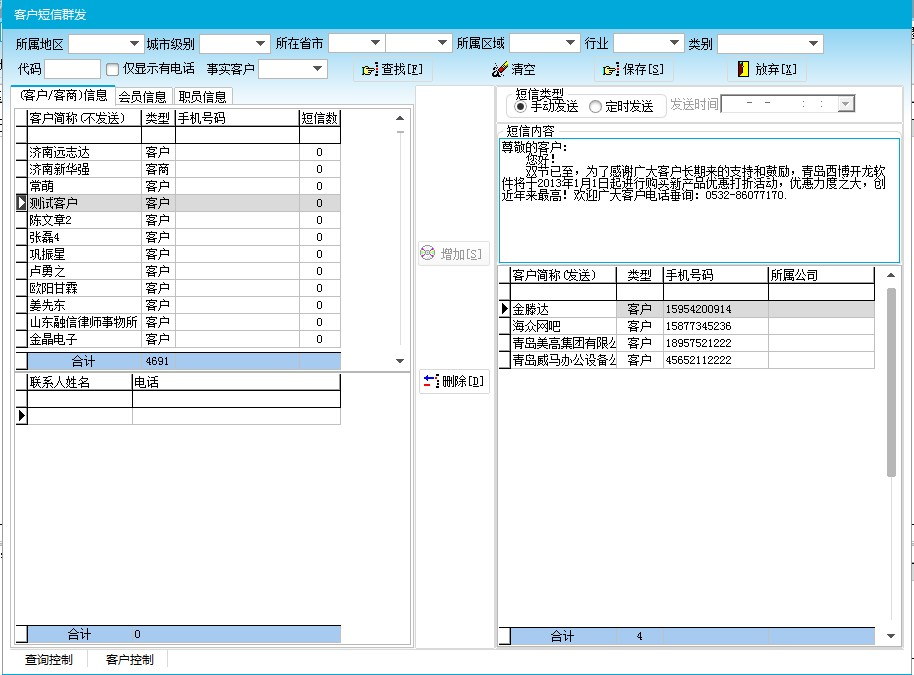Select the 卢勇之 row
914x675 pixels.
(178, 270)
